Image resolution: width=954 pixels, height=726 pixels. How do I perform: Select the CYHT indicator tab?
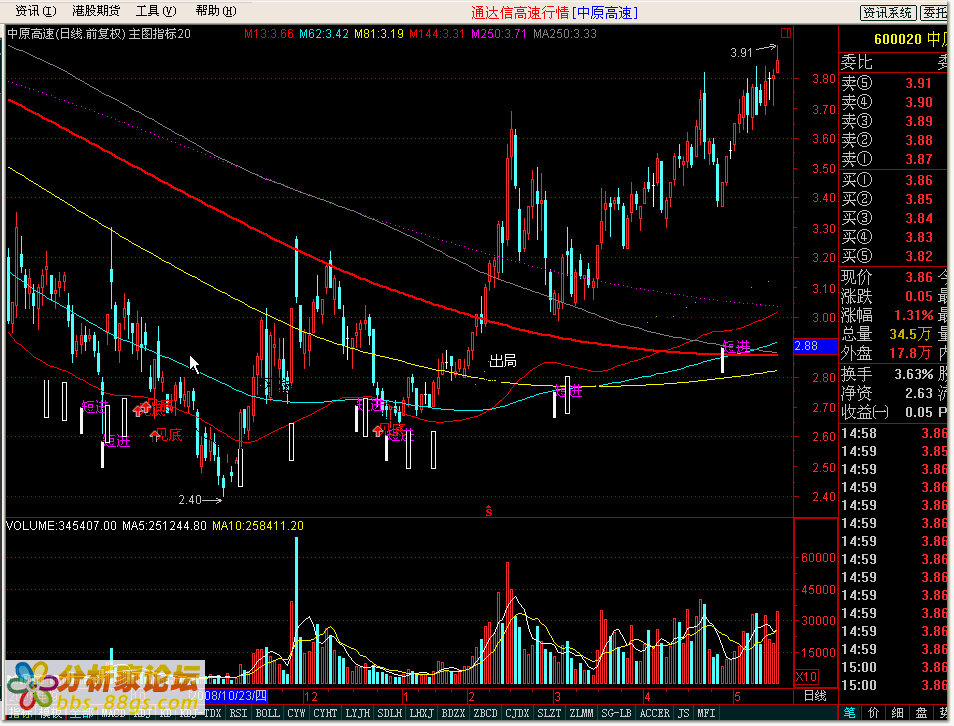pos(326,713)
